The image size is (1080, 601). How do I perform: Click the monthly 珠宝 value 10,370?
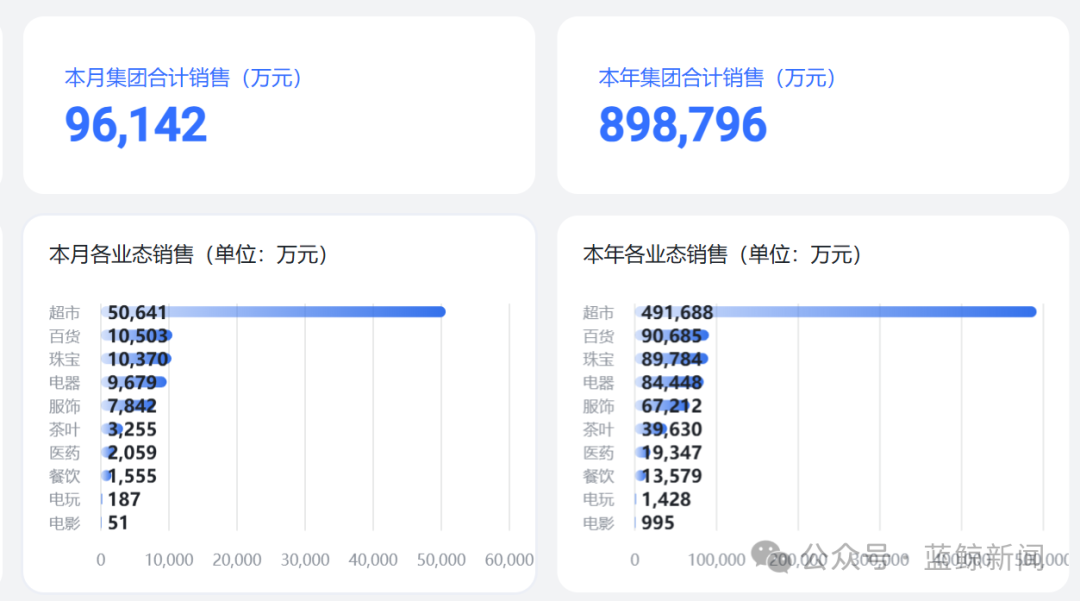click(x=137, y=359)
